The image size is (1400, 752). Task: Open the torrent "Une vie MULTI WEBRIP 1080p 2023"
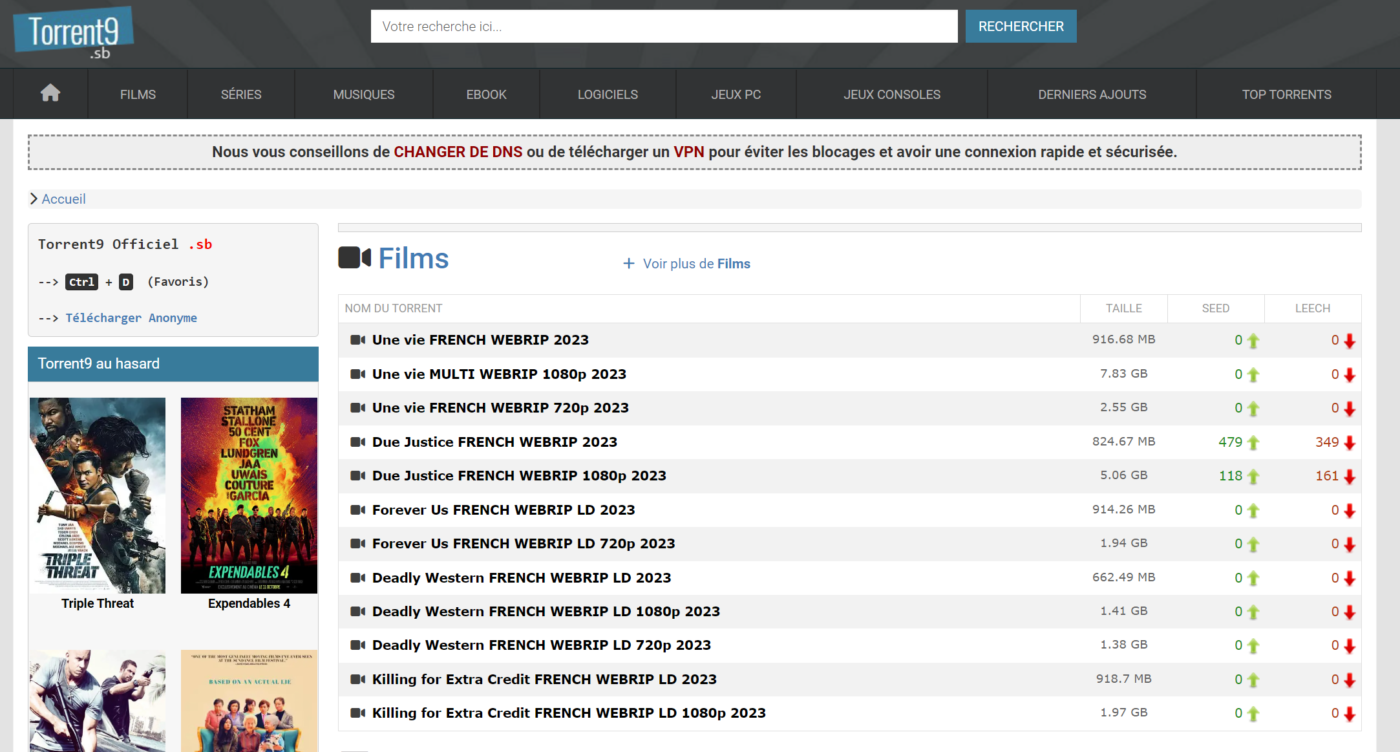pos(499,373)
